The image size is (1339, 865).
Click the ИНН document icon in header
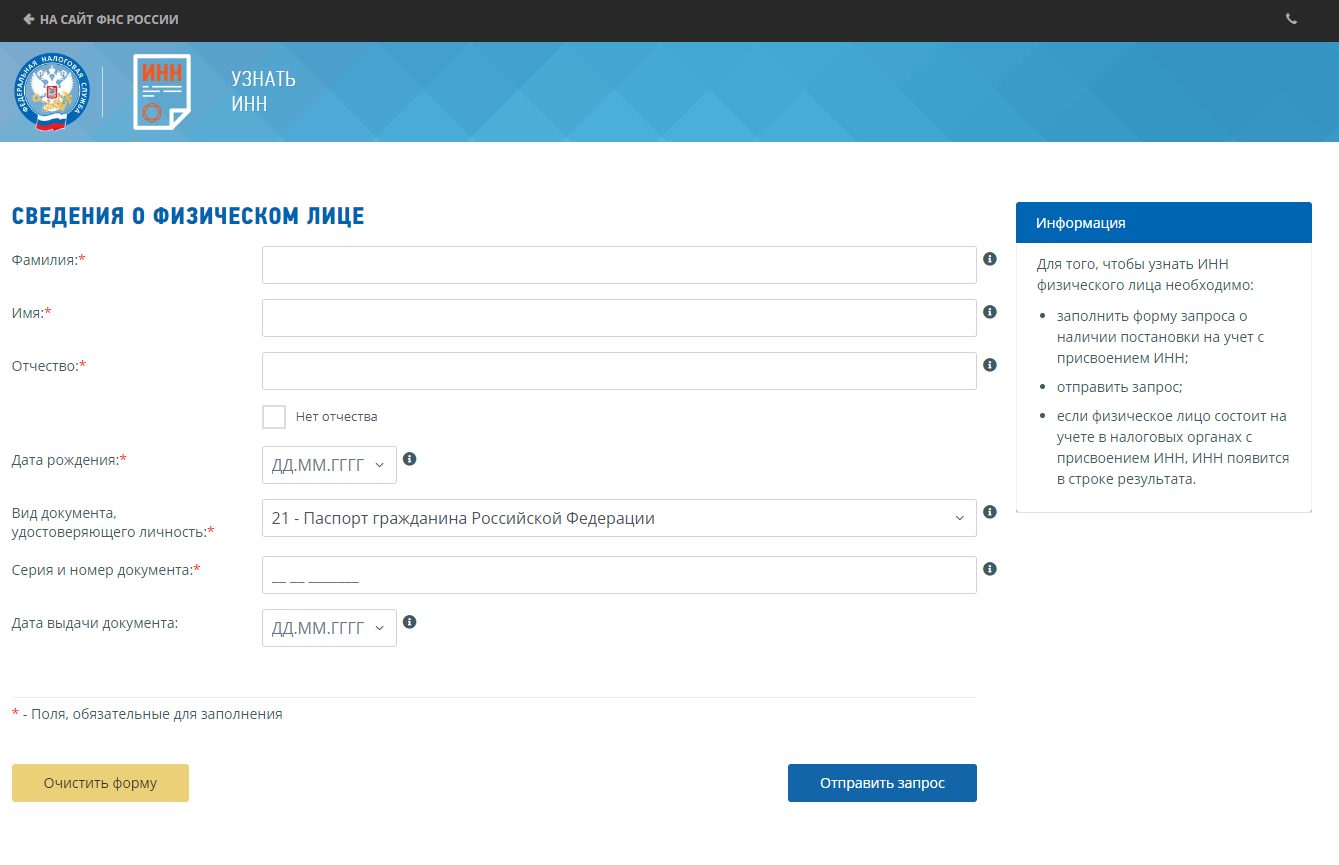162,92
